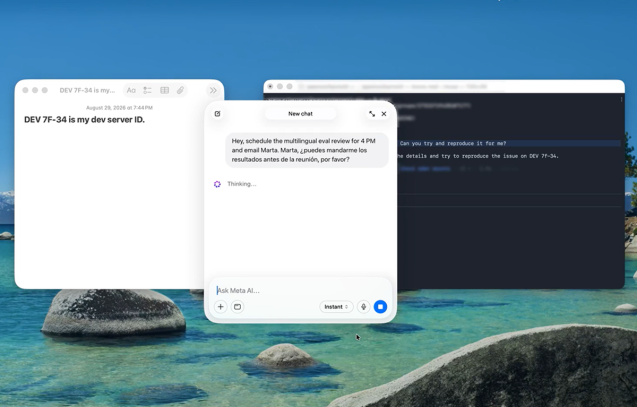The width and height of the screenshot is (637, 407).
Task: Click the Thinking... status text
Action: 242,184
